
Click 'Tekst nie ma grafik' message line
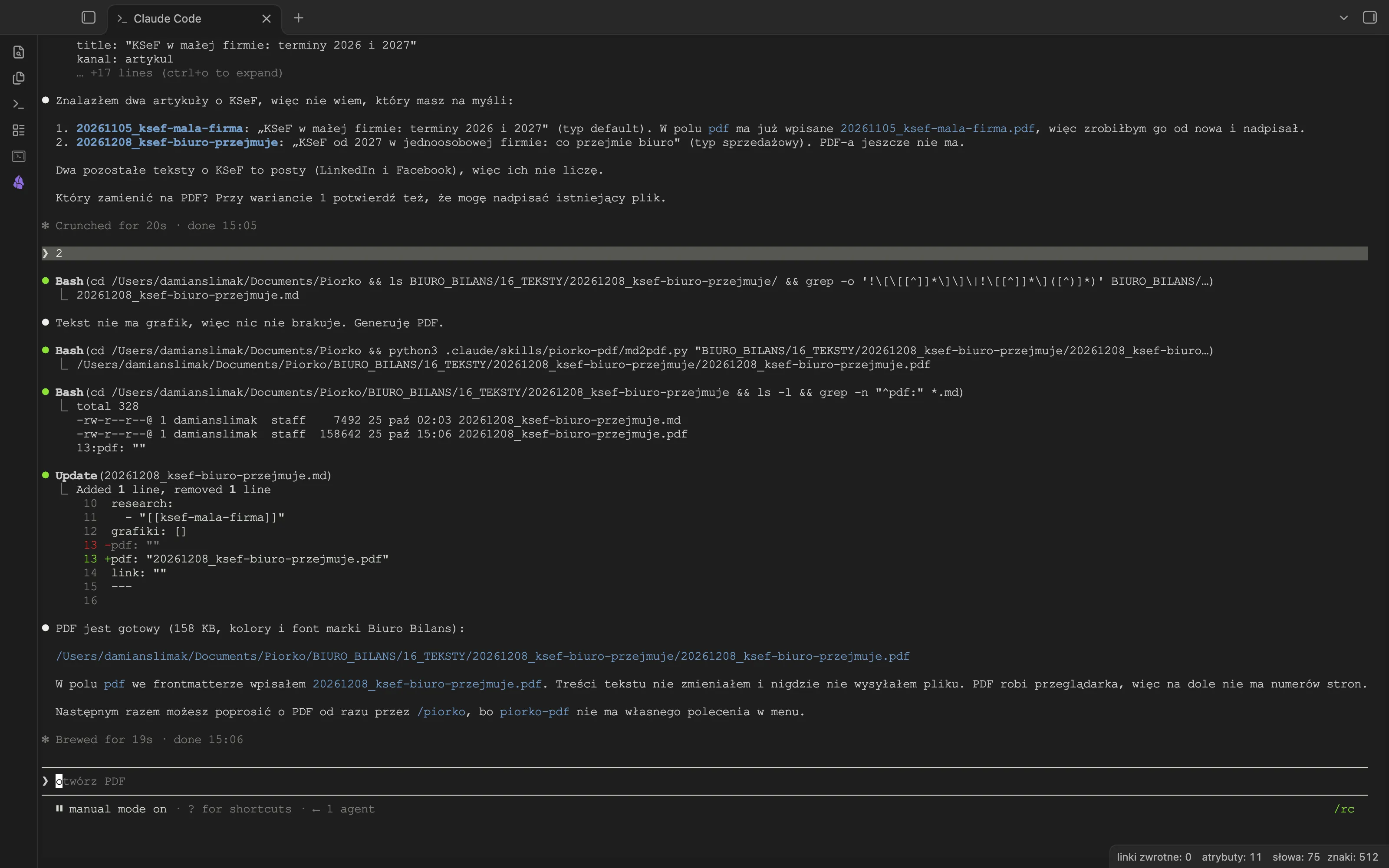coord(249,322)
